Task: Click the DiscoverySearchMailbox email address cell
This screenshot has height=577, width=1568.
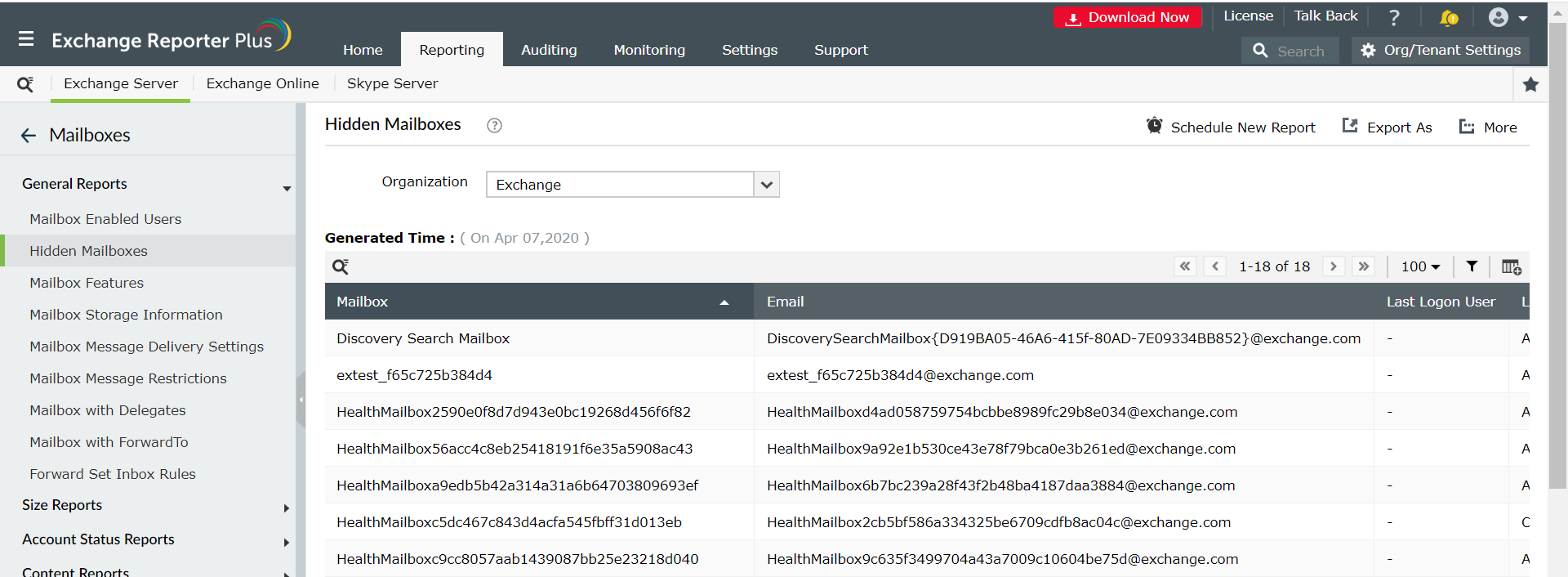Action: (1063, 338)
